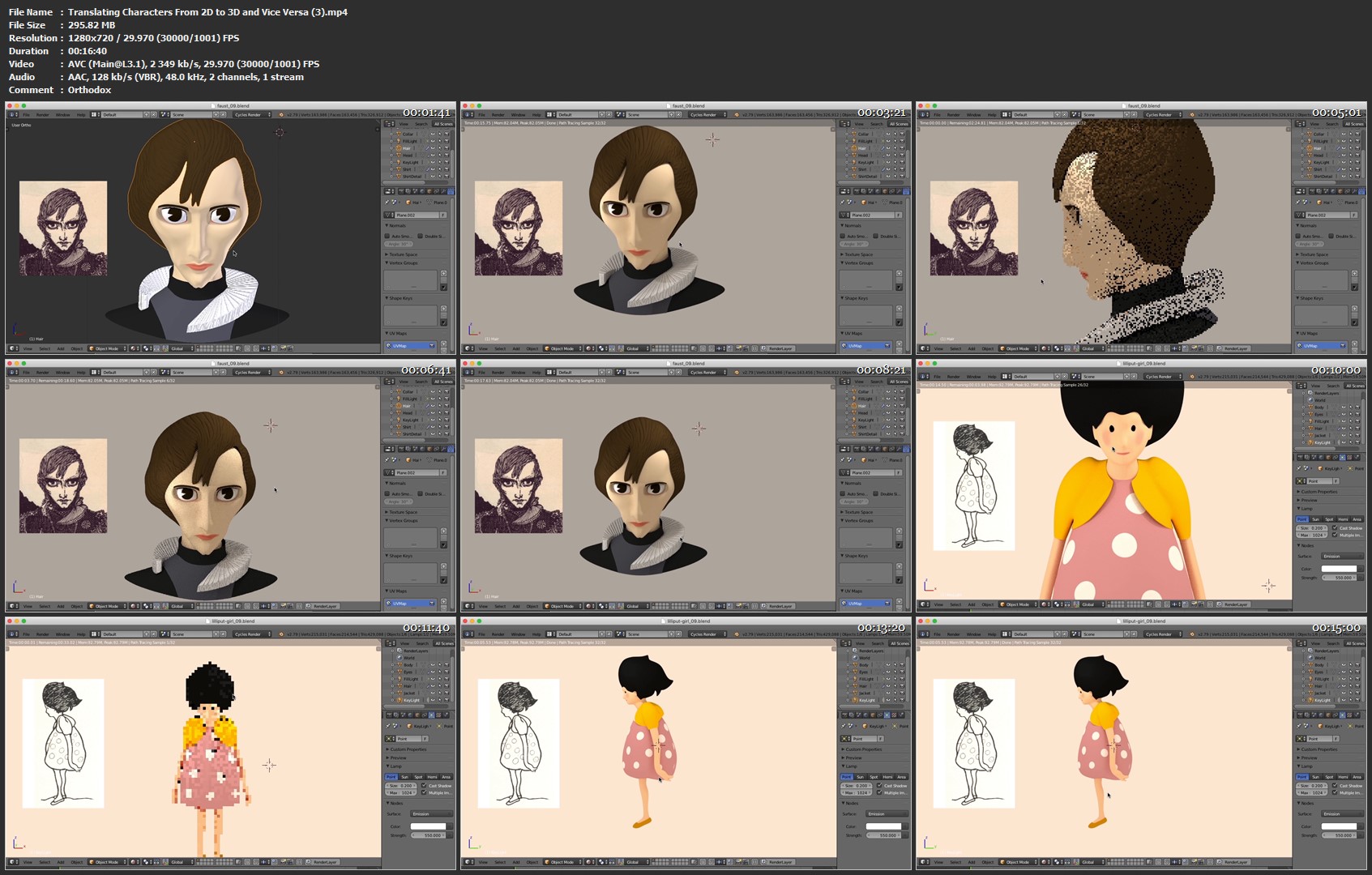Click the Plane.002 name field in 00:01:41 frame
This screenshot has width=1372, height=875.
417,215
